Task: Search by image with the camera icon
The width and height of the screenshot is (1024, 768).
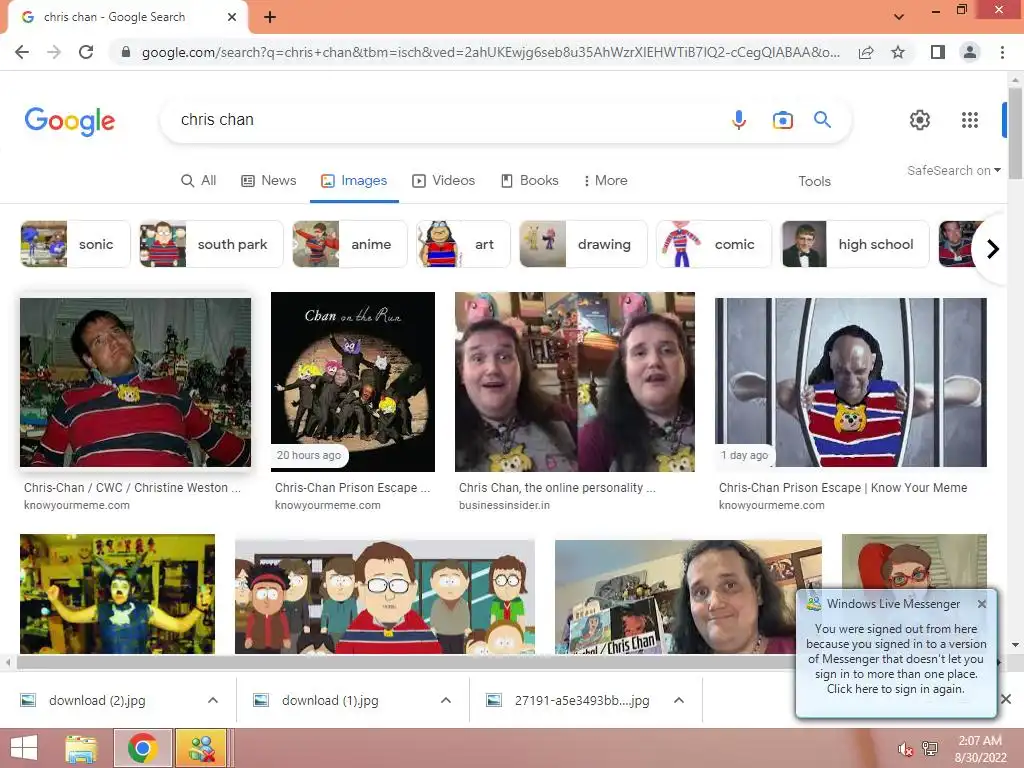Action: point(782,120)
